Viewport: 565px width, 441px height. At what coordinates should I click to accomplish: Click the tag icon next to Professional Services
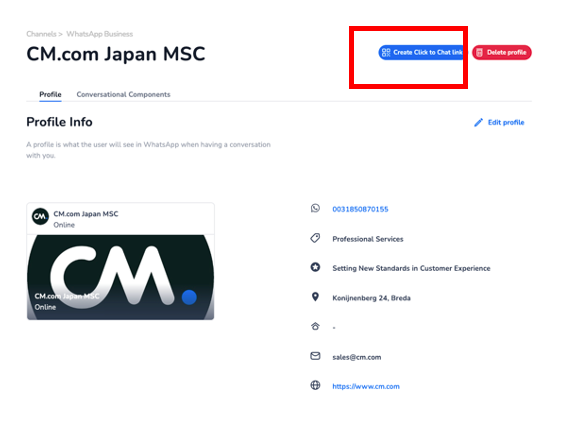(315, 238)
